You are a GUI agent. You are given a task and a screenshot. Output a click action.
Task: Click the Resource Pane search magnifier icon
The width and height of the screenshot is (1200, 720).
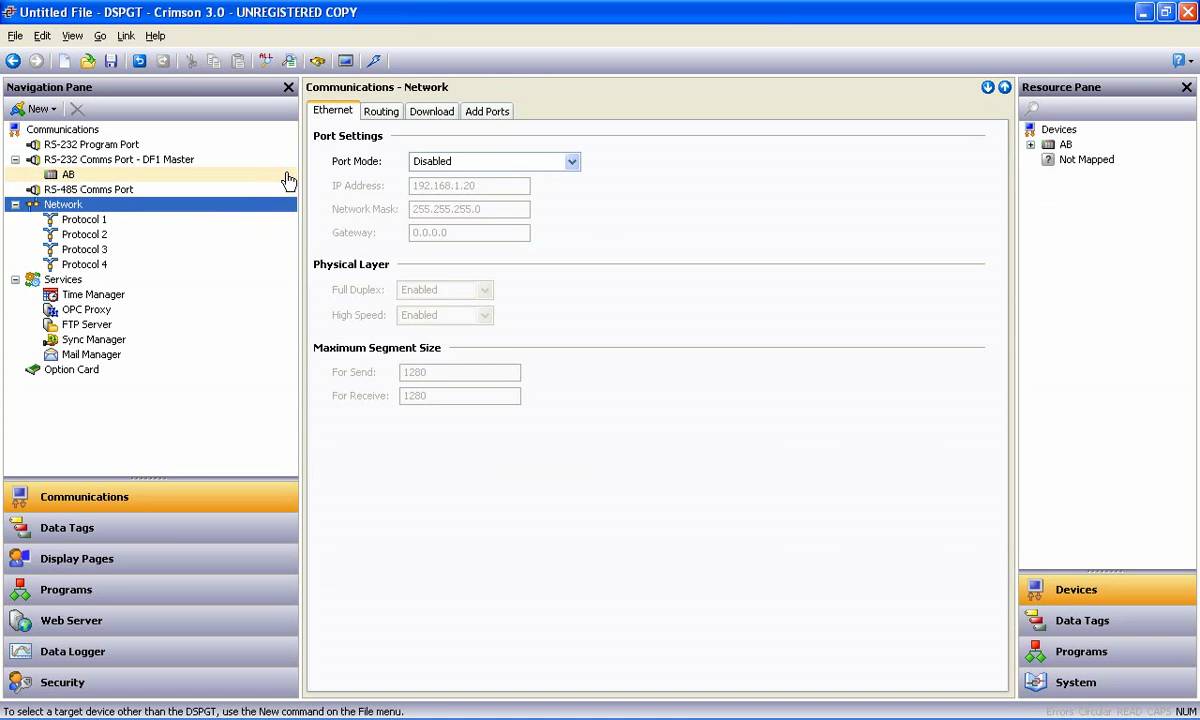1033,108
